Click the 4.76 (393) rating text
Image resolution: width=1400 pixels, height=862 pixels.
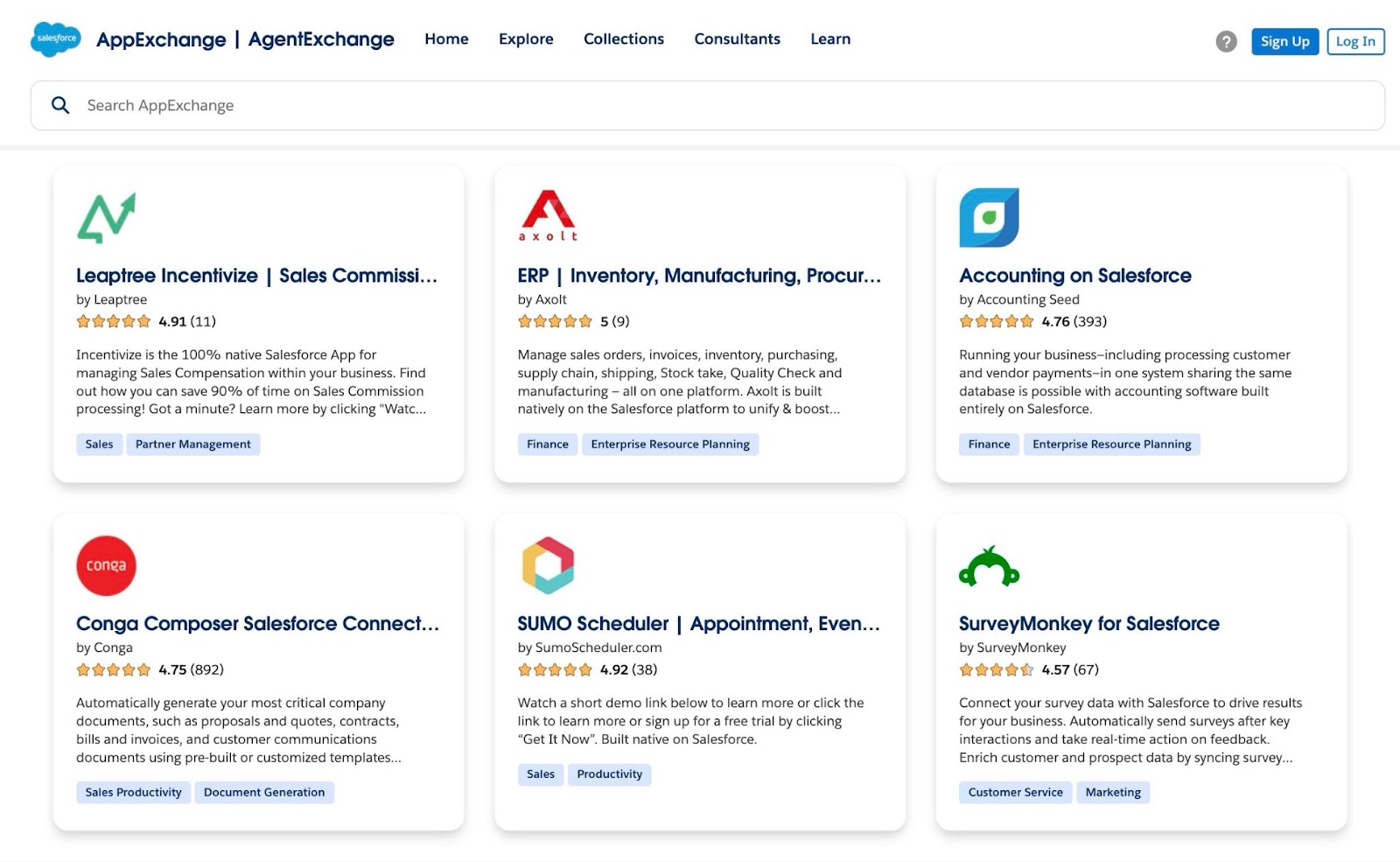[1074, 321]
